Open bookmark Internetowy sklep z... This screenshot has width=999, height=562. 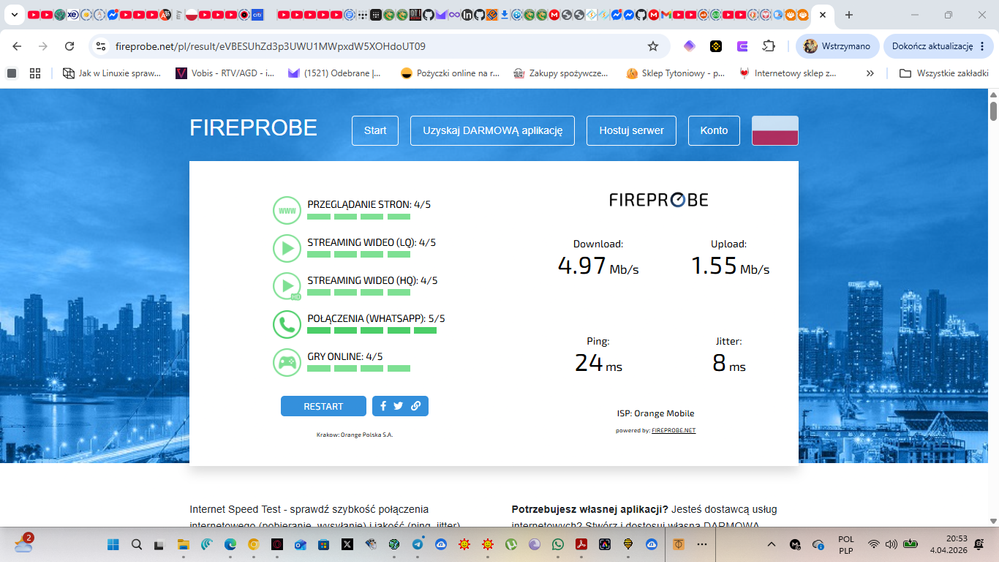click(787, 73)
